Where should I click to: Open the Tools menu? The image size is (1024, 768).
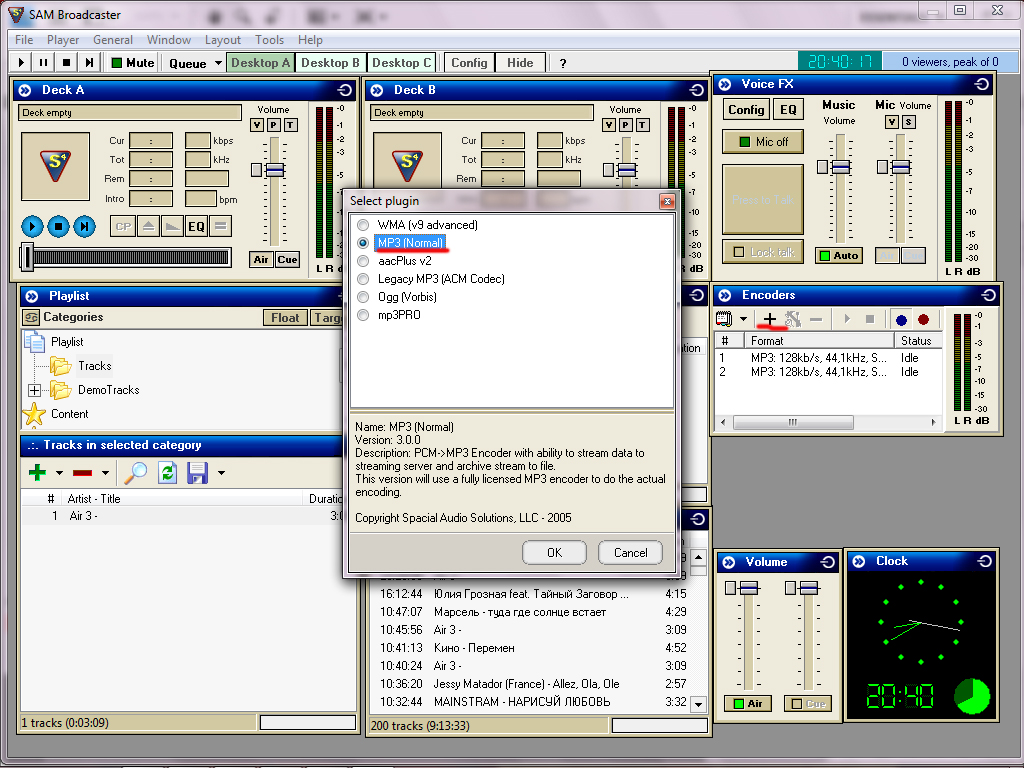coord(269,40)
